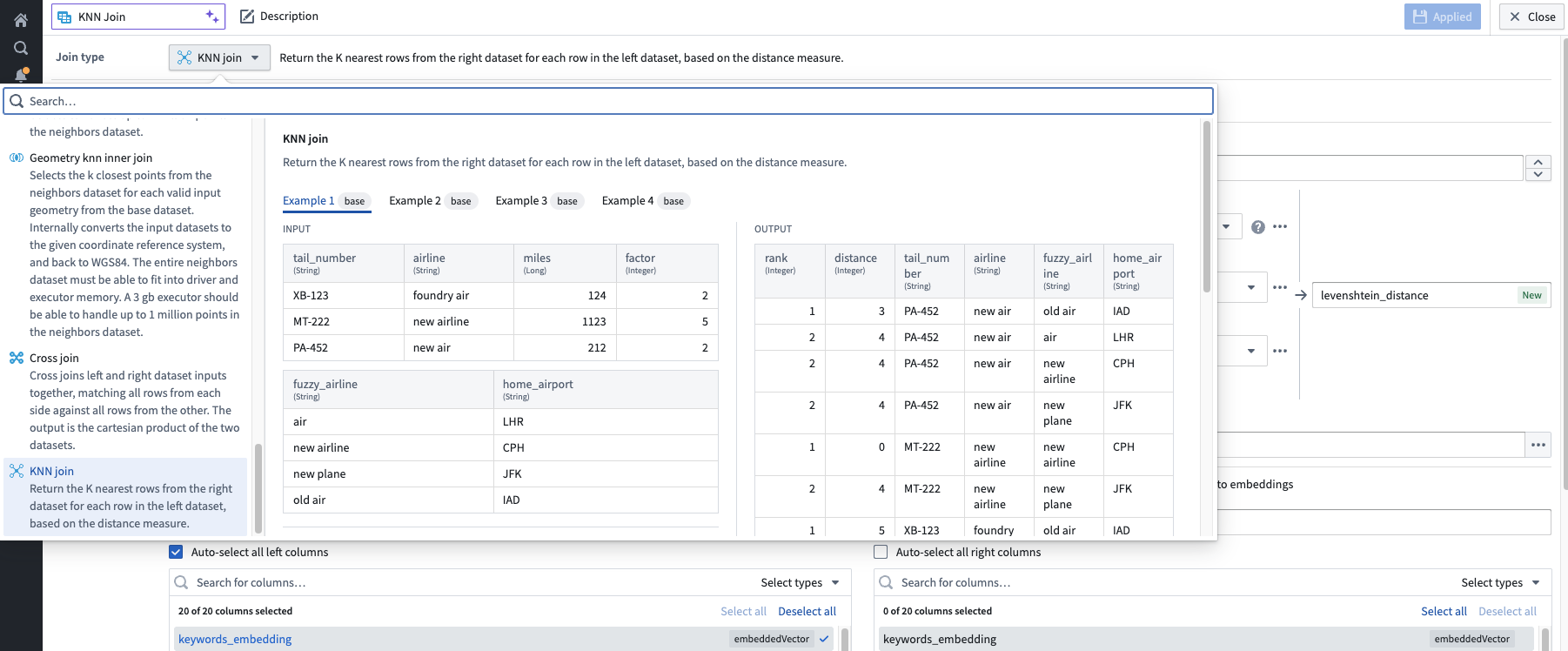
Task: Click the levenshtein_distance output name field
Action: click(x=1431, y=295)
